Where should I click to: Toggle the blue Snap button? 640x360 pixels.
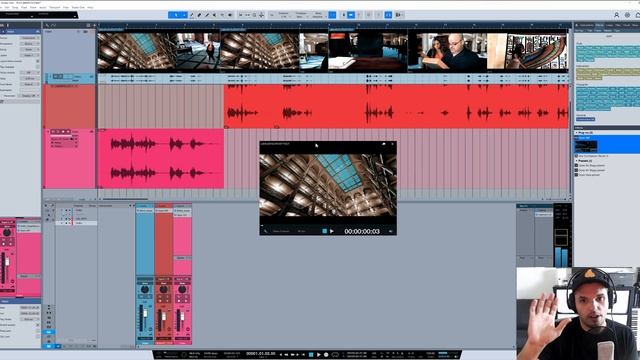(332, 15)
